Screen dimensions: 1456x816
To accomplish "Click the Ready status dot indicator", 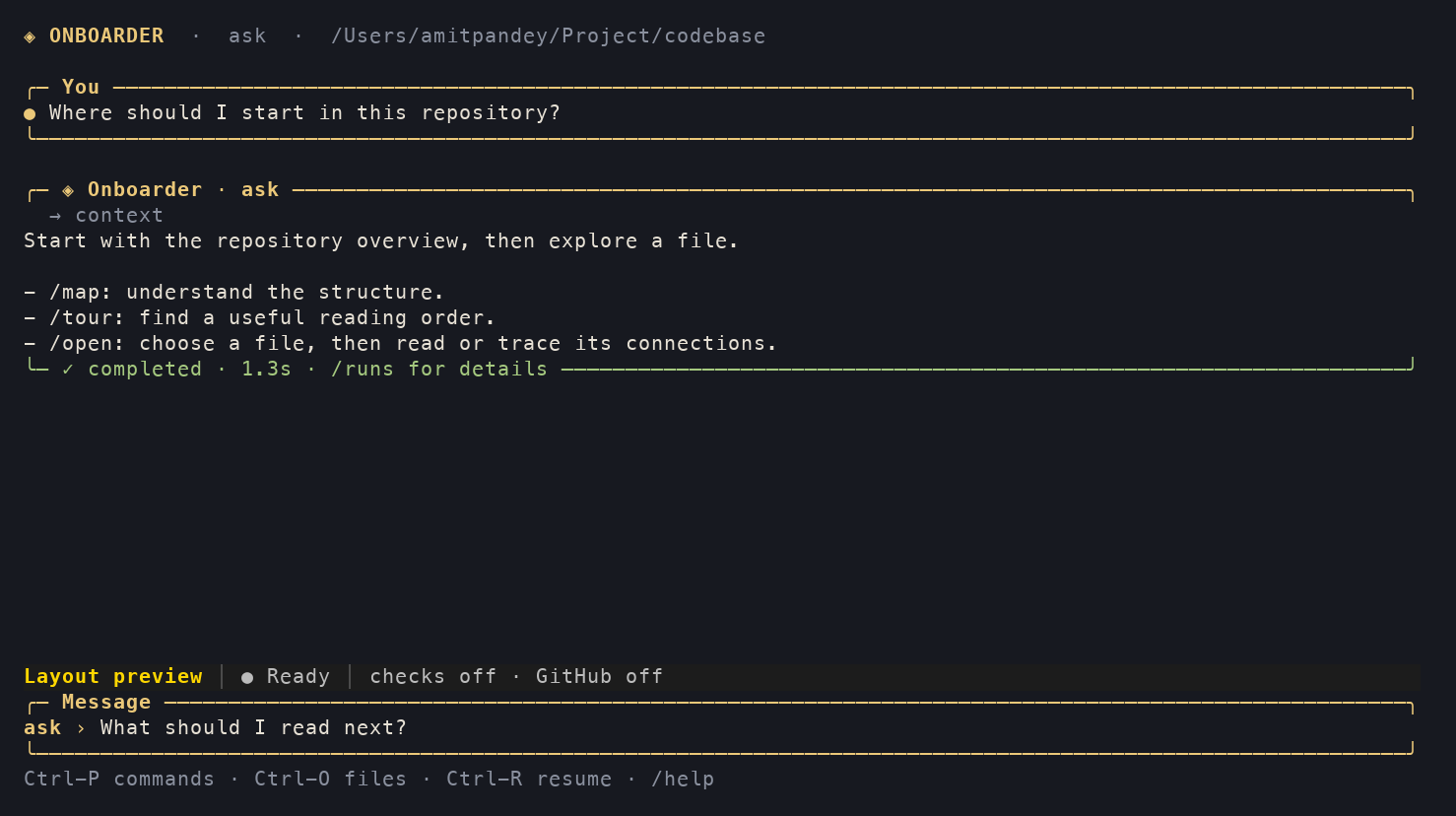I will (247, 677).
